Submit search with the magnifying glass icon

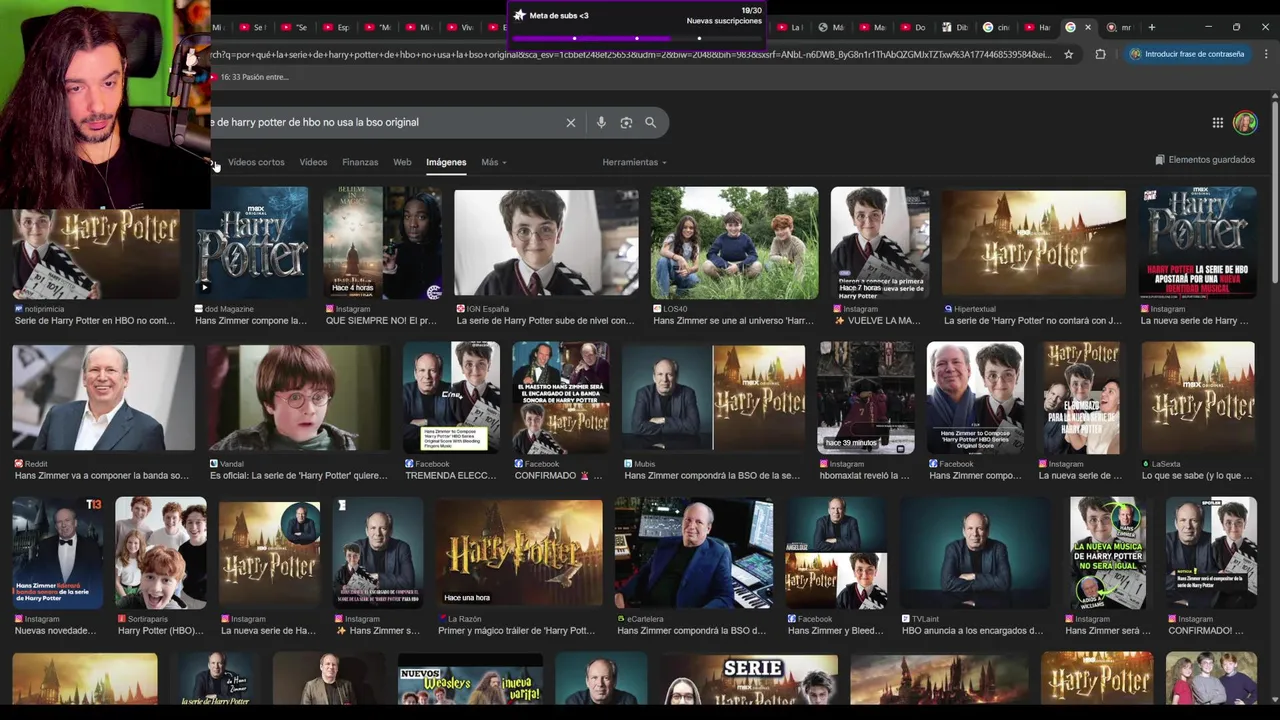(x=650, y=122)
